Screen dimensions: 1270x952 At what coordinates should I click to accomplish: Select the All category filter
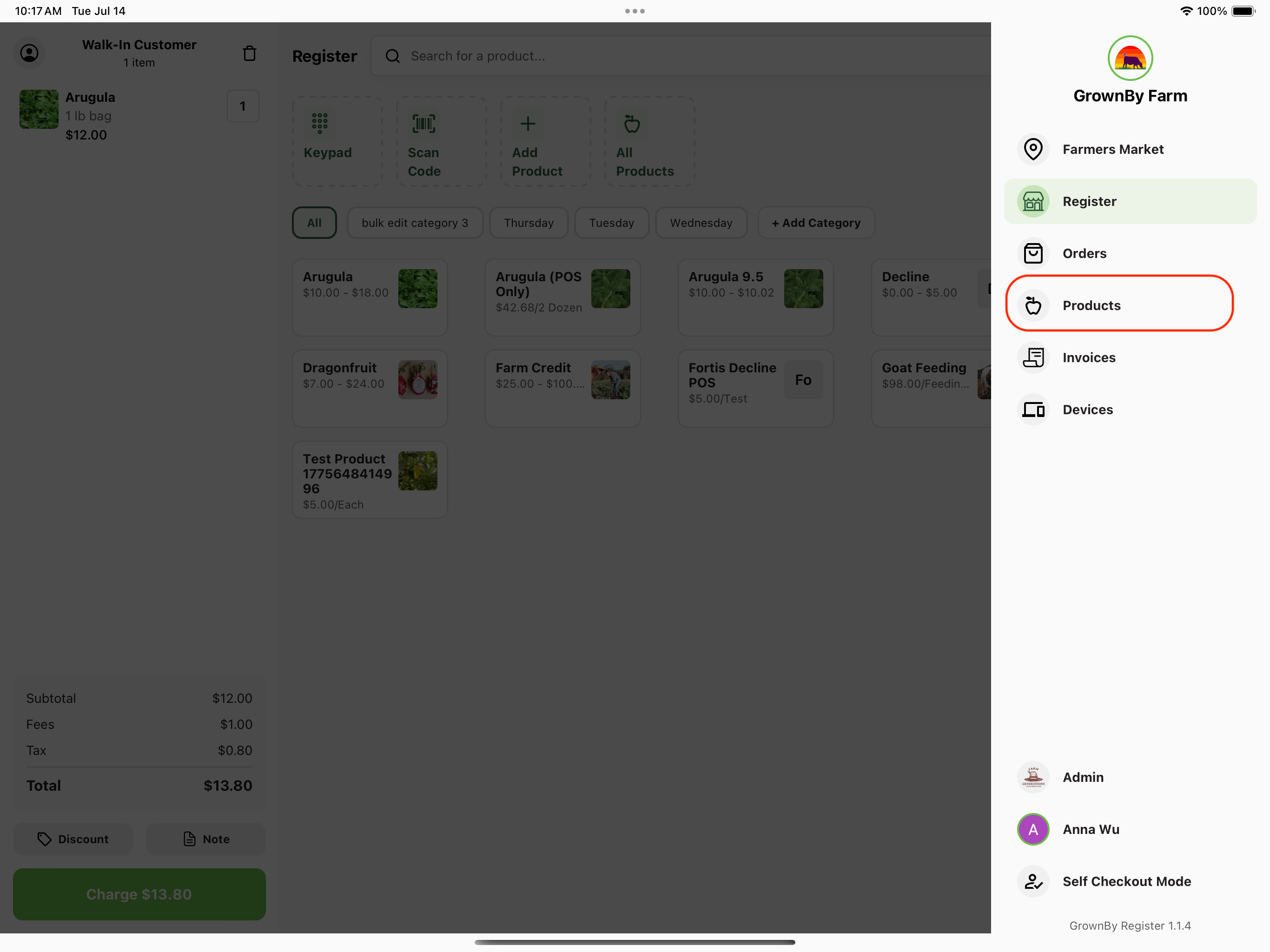tap(314, 223)
